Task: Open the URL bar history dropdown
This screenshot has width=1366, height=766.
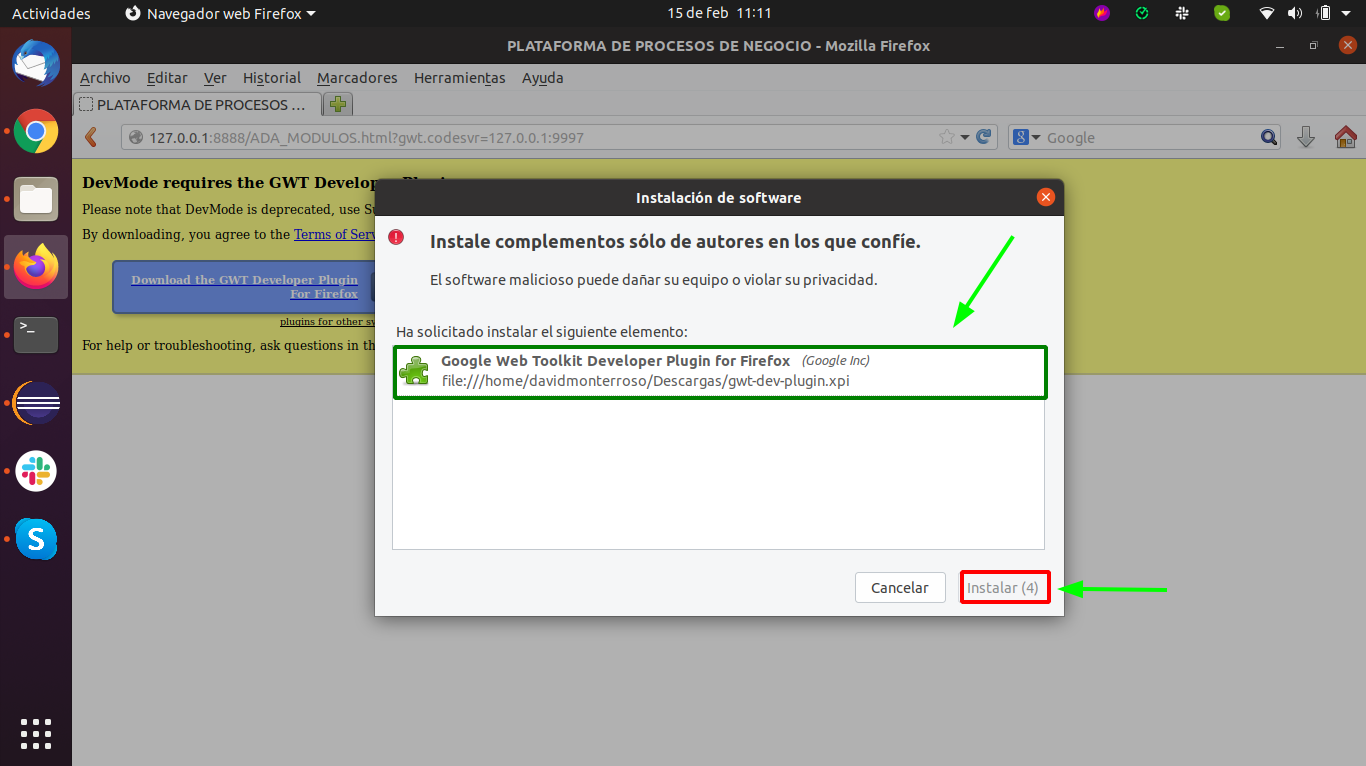Action: (965, 137)
